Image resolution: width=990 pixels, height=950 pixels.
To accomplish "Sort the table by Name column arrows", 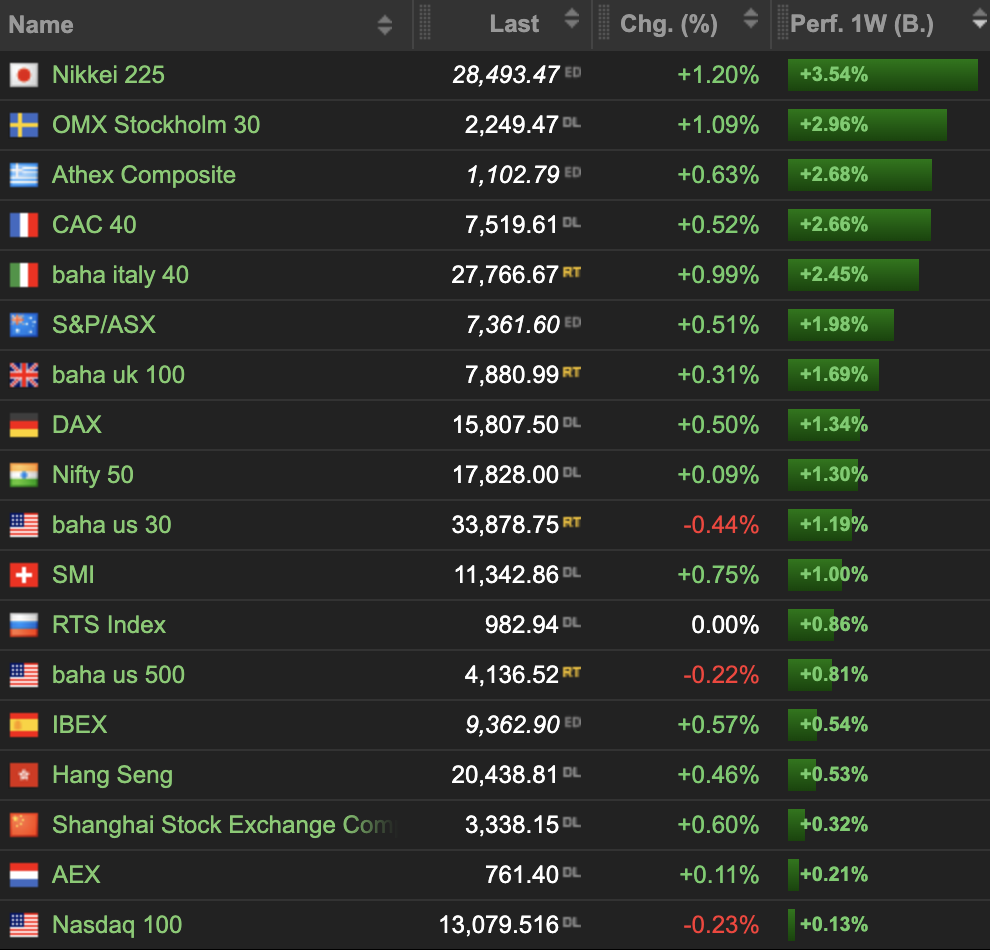I will 385,25.
